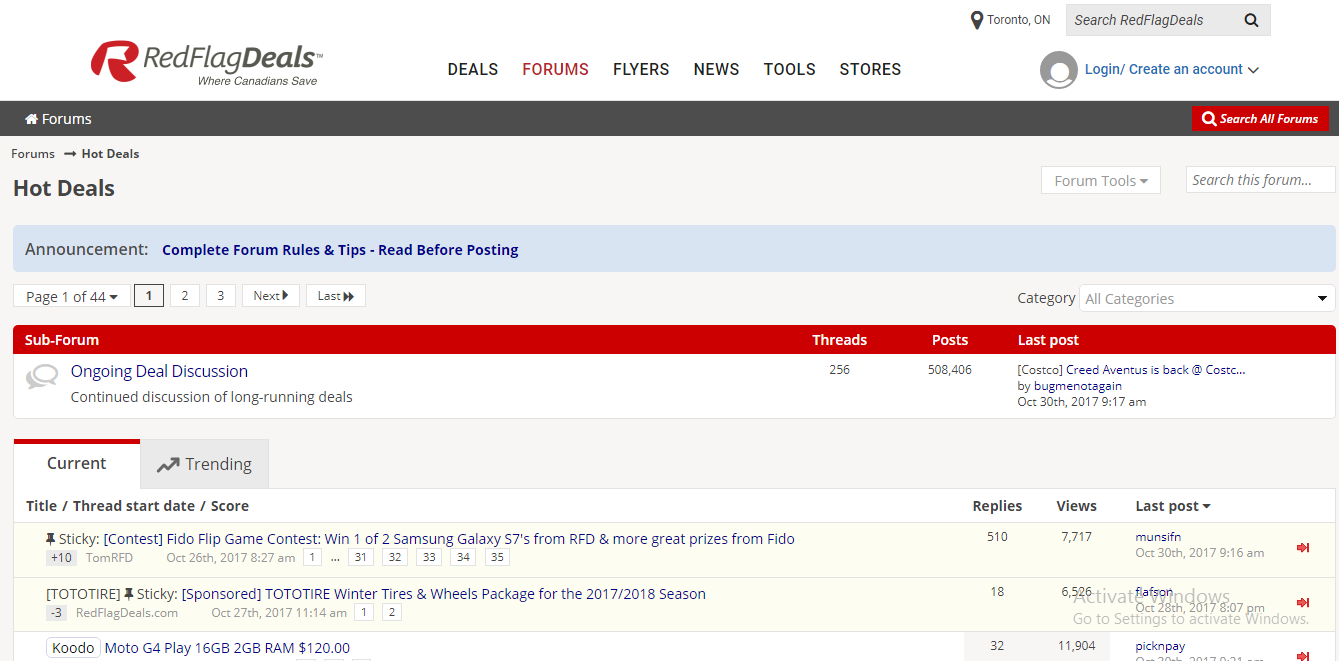Click the Forums breadcrumb link

coord(33,154)
